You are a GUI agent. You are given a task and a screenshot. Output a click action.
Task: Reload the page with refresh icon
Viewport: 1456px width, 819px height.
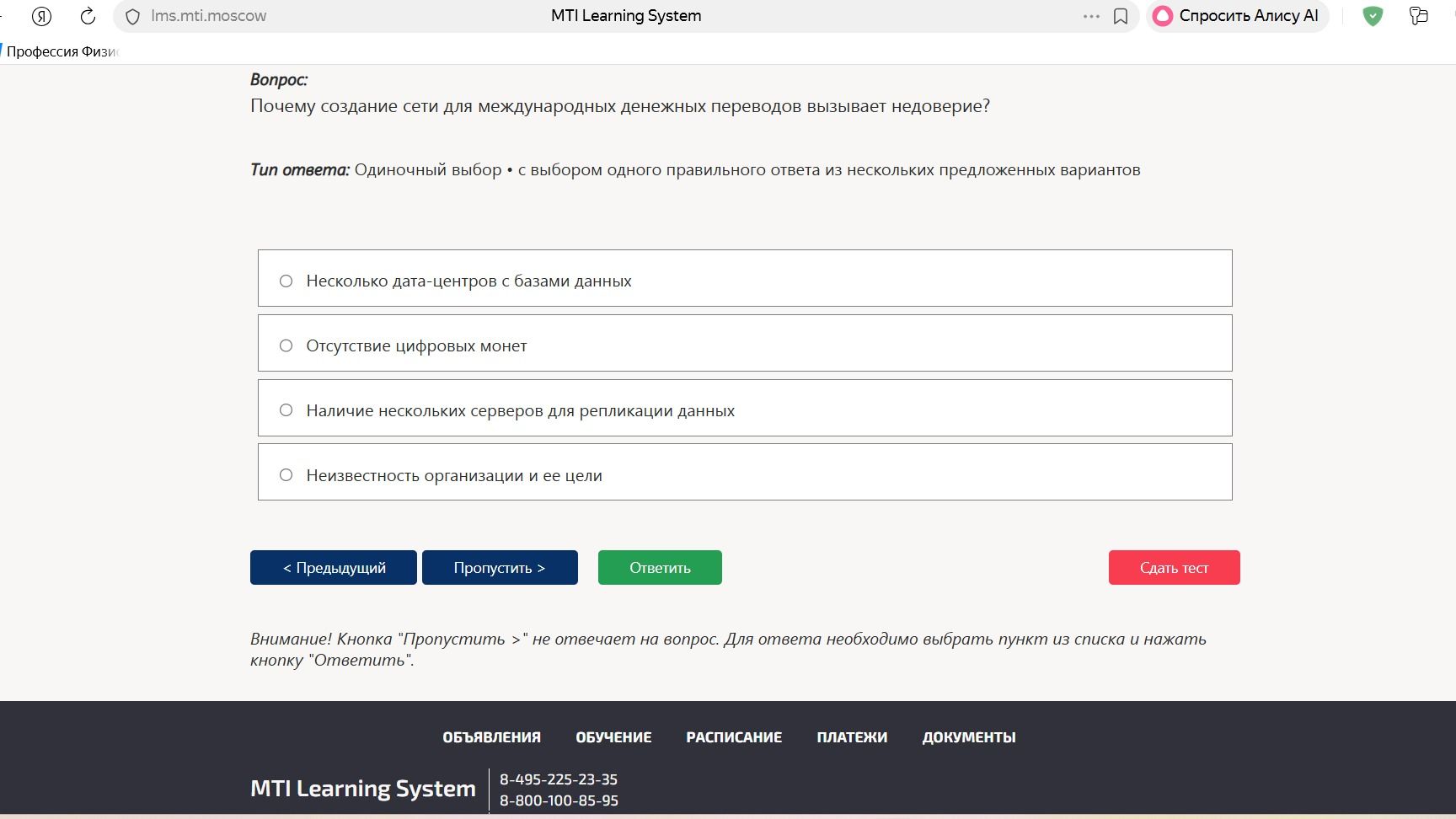[x=88, y=16]
